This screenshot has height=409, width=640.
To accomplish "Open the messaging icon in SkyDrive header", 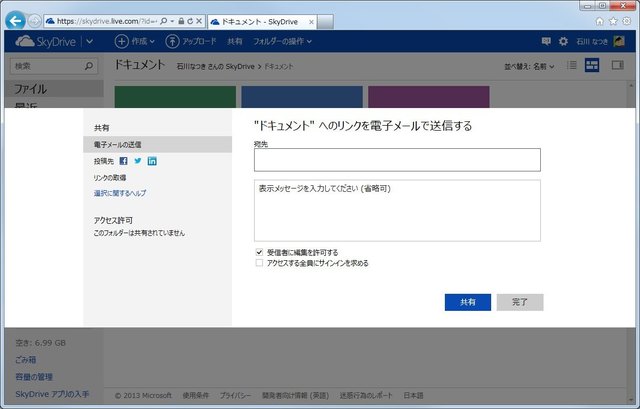I will [x=546, y=41].
